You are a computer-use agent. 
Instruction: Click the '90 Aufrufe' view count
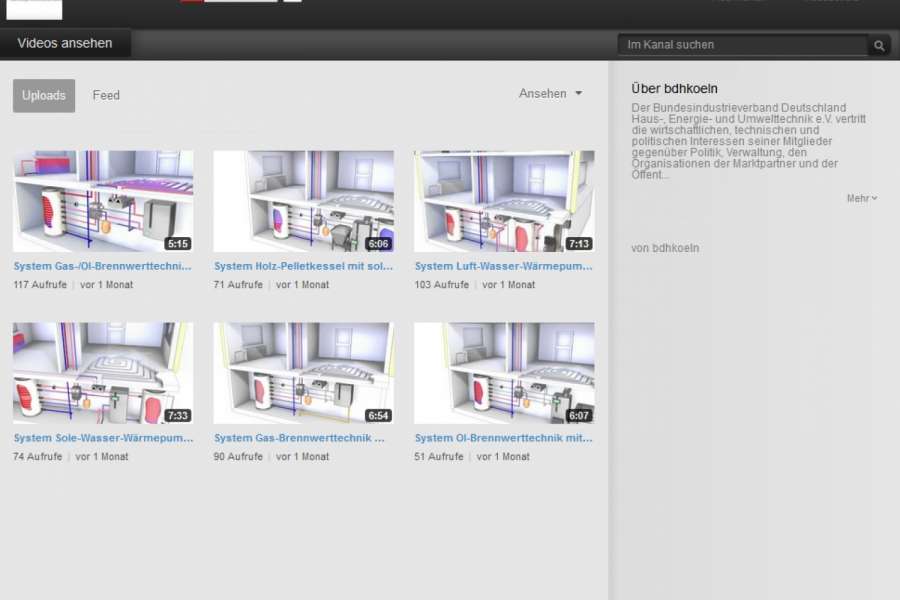coord(238,457)
